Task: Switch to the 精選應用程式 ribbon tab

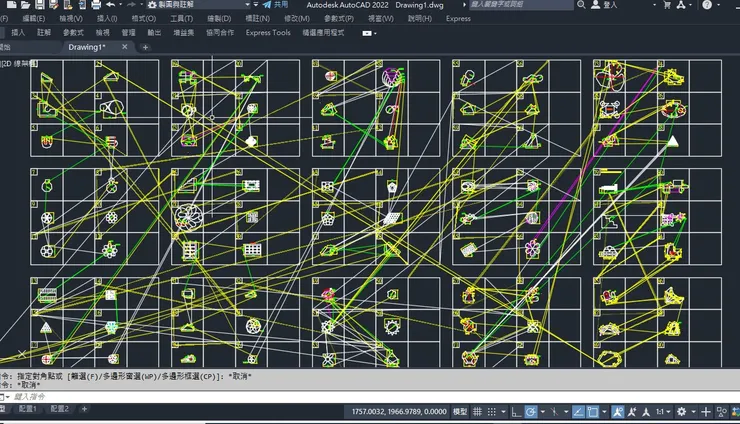Action: [x=323, y=33]
